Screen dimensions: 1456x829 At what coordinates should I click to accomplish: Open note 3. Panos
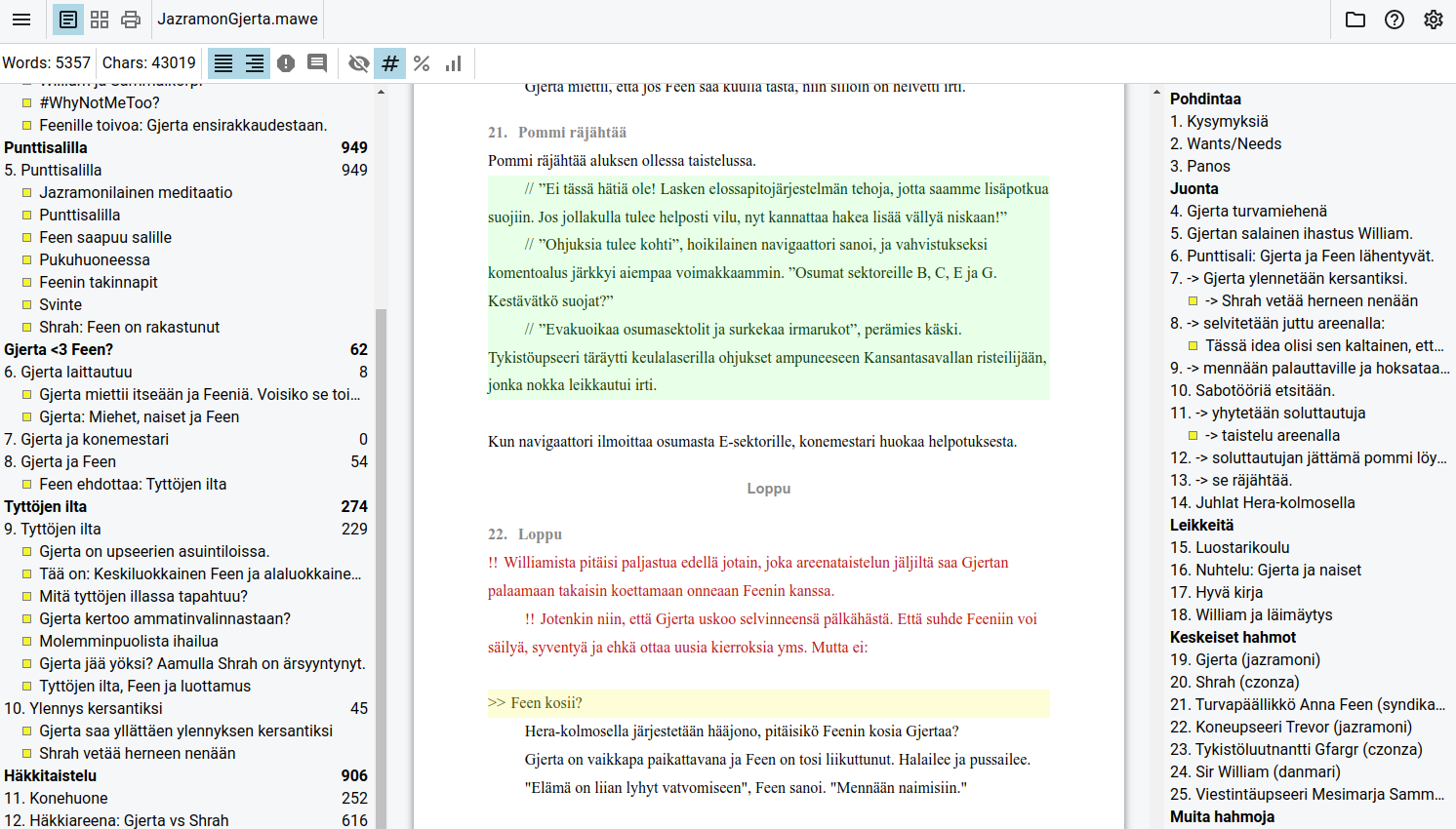1200,166
